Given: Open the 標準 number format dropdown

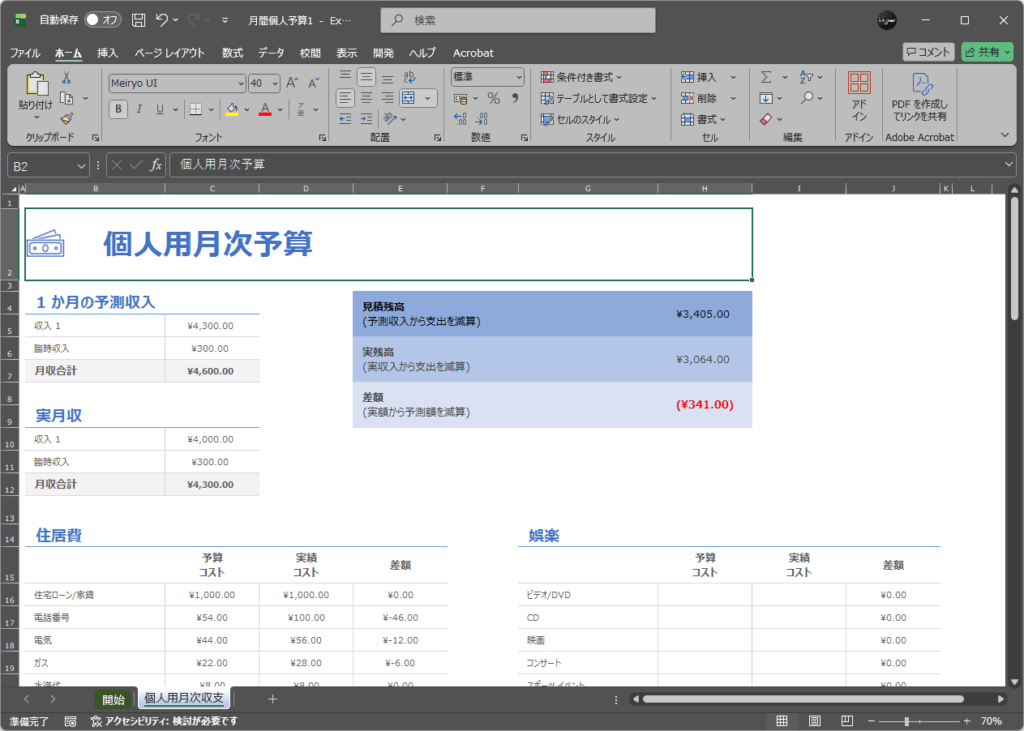Looking at the screenshot, I should pyautogui.click(x=518, y=77).
